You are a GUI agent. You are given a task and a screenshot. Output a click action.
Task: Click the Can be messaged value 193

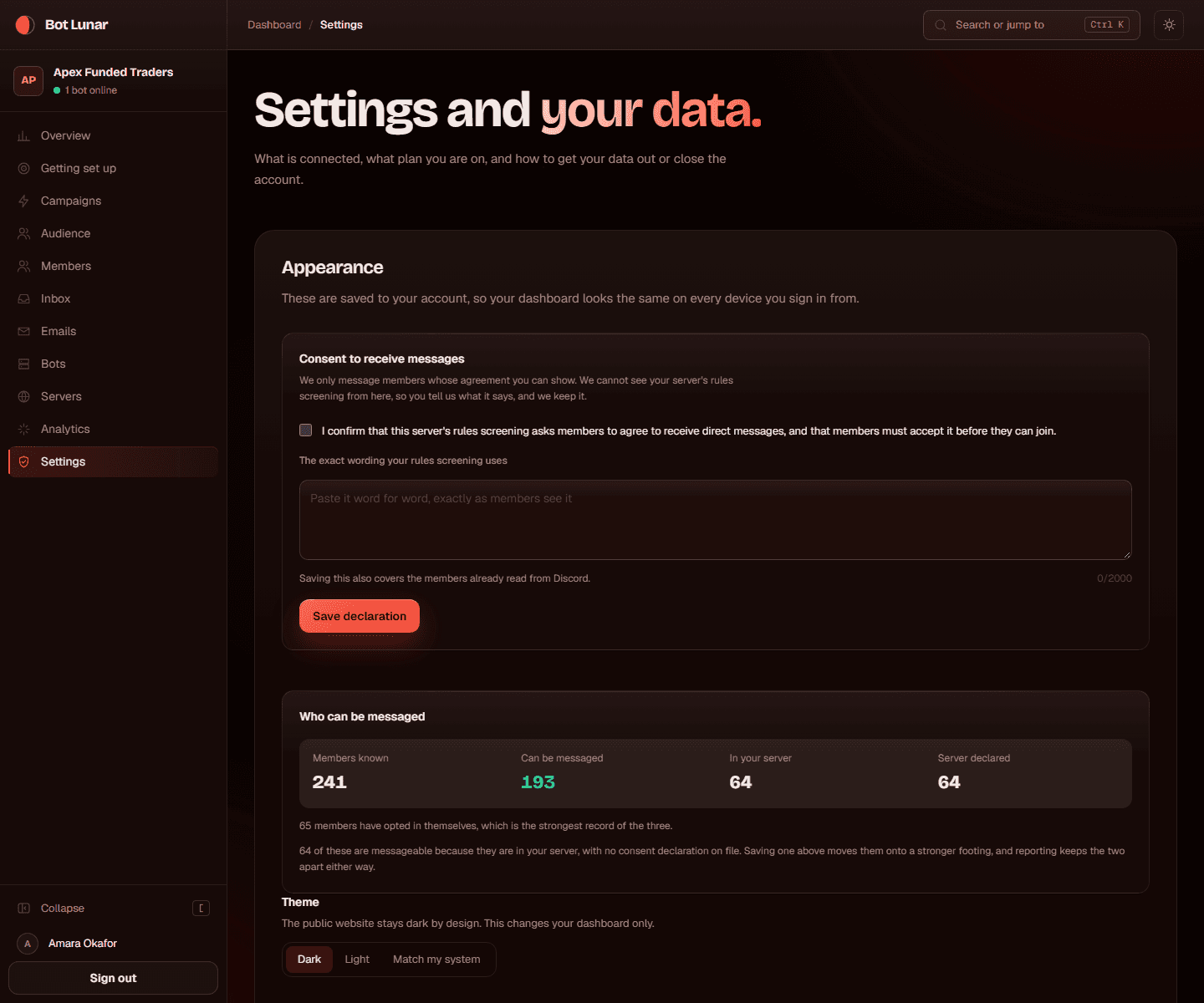click(538, 782)
